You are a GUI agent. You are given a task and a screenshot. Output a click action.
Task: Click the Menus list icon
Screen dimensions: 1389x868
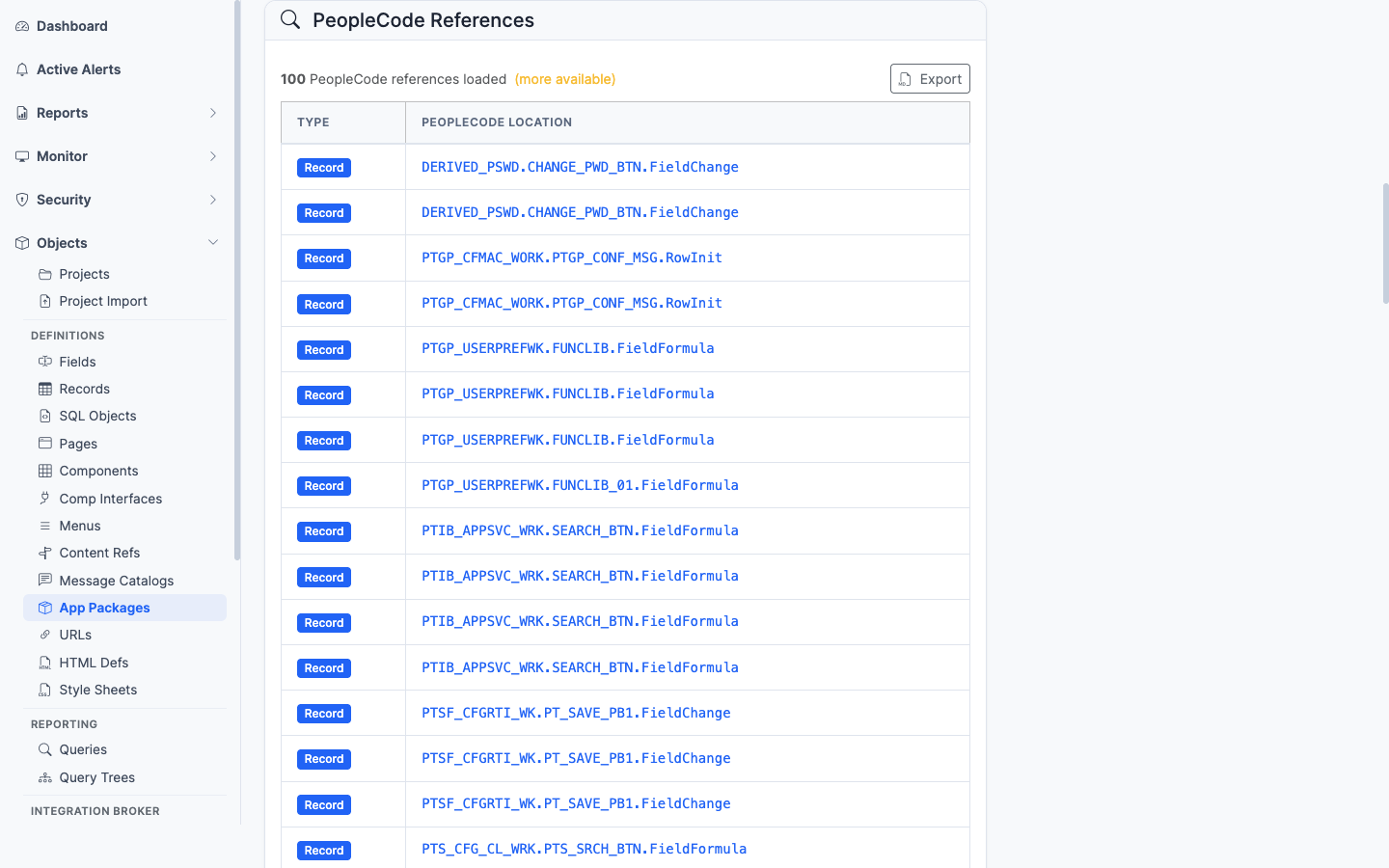45,526
